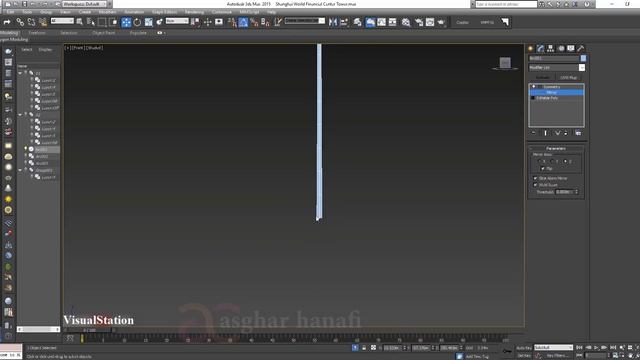The height and width of the screenshot is (360, 640).
Task: Open the reference coordinate system dropdown
Action: point(177,21)
